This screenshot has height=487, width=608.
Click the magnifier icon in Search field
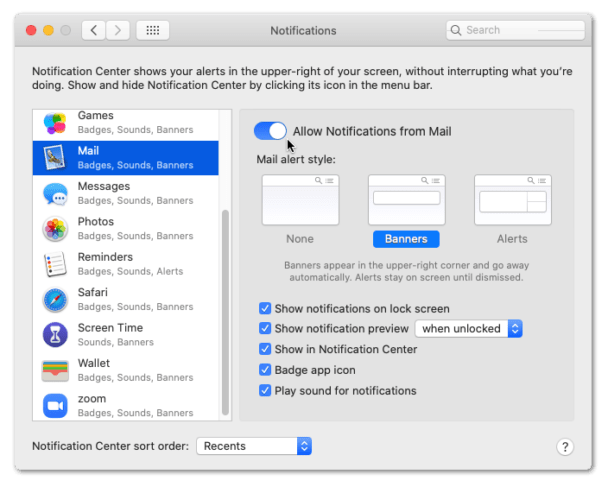(x=456, y=30)
